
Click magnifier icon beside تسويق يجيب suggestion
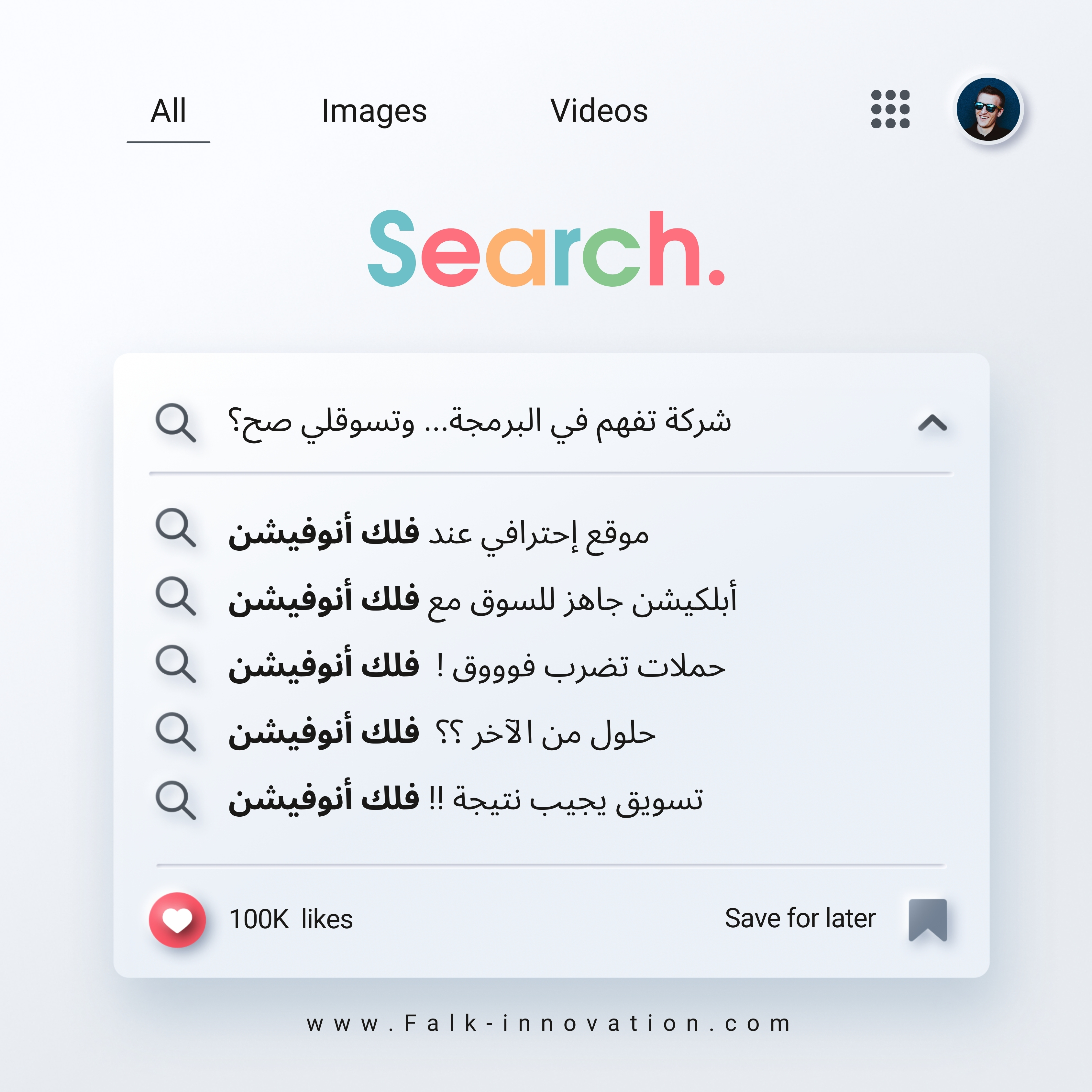(x=175, y=800)
